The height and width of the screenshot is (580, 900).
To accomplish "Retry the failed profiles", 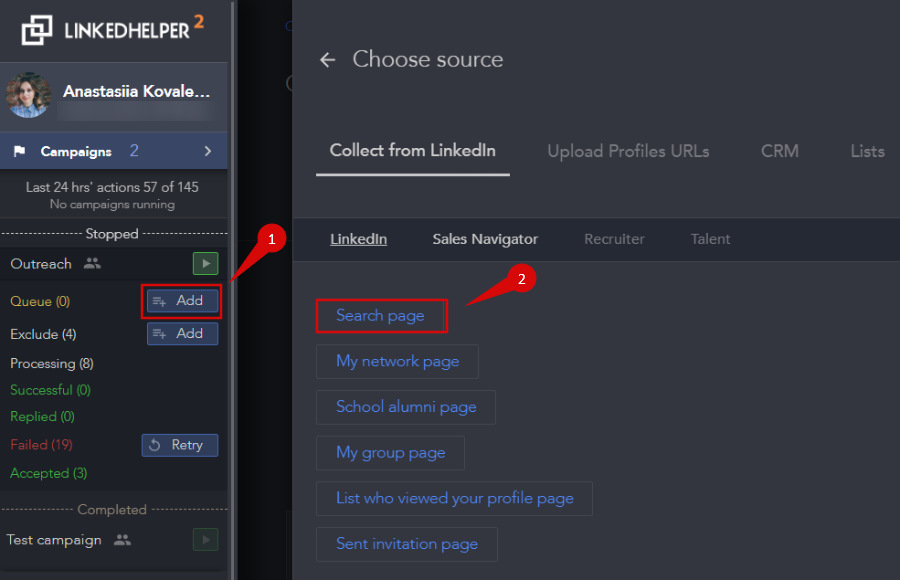I will coord(180,445).
